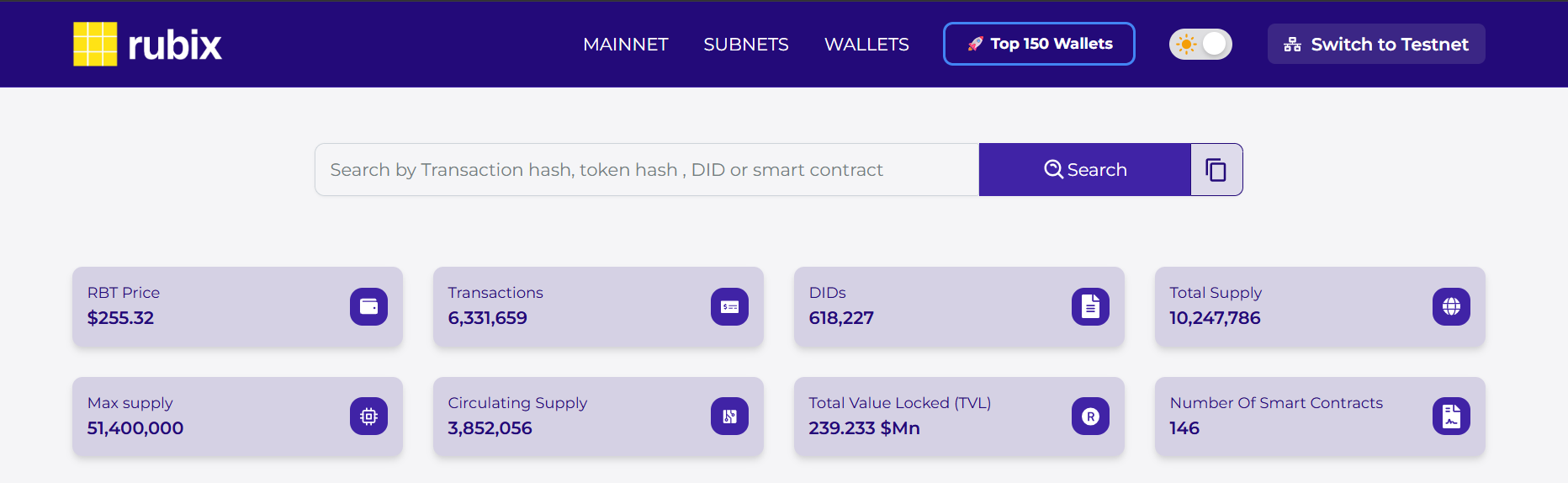
Task: Select the Transactions stat card
Action: 598,306
